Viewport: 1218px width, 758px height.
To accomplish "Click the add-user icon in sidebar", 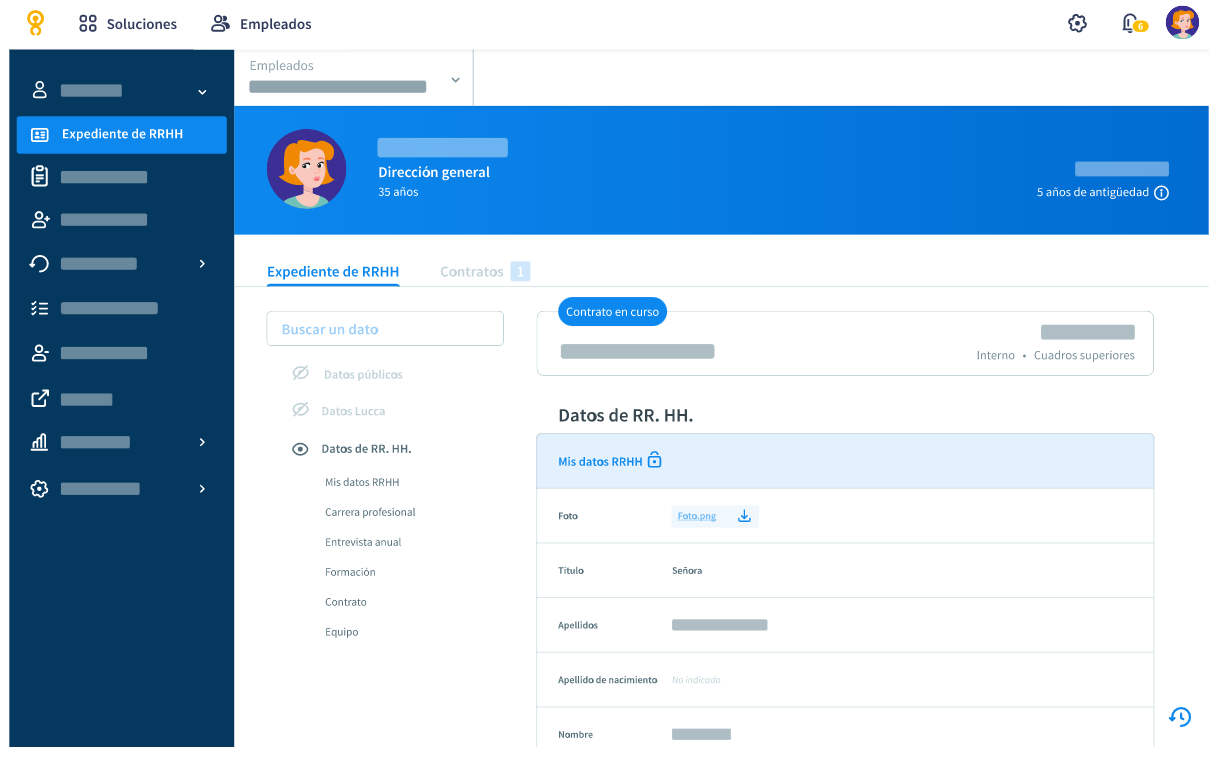I will coord(40,220).
